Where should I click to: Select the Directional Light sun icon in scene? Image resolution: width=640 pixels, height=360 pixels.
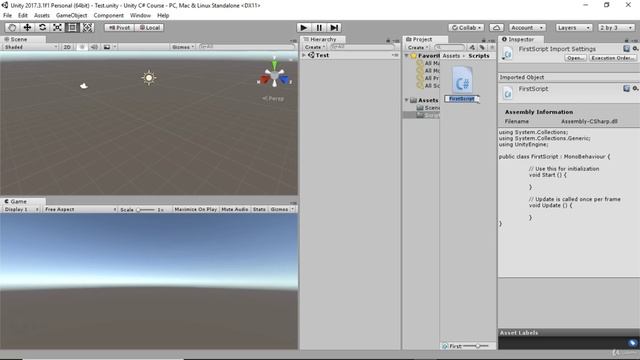click(149, 78)
